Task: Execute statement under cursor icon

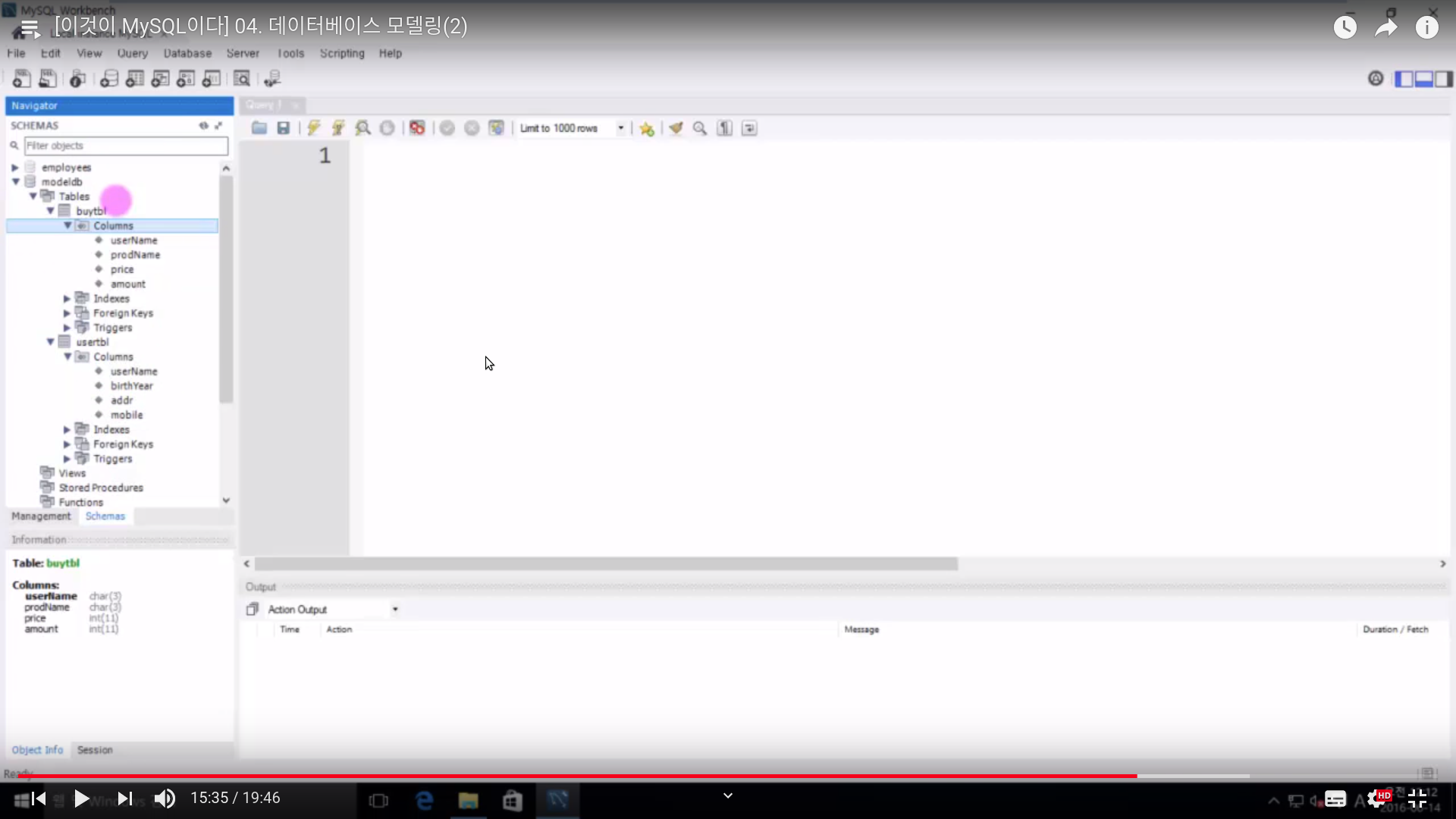Action: pyautogui.click(x=338, y=128)
